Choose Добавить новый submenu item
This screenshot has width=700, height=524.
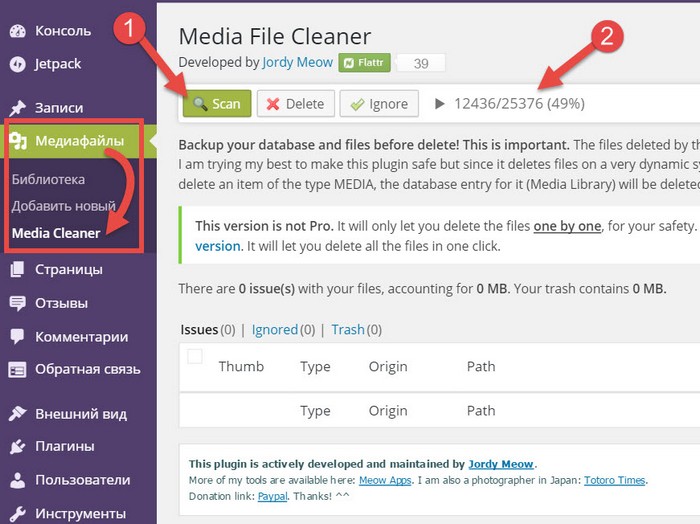[63, 206]
